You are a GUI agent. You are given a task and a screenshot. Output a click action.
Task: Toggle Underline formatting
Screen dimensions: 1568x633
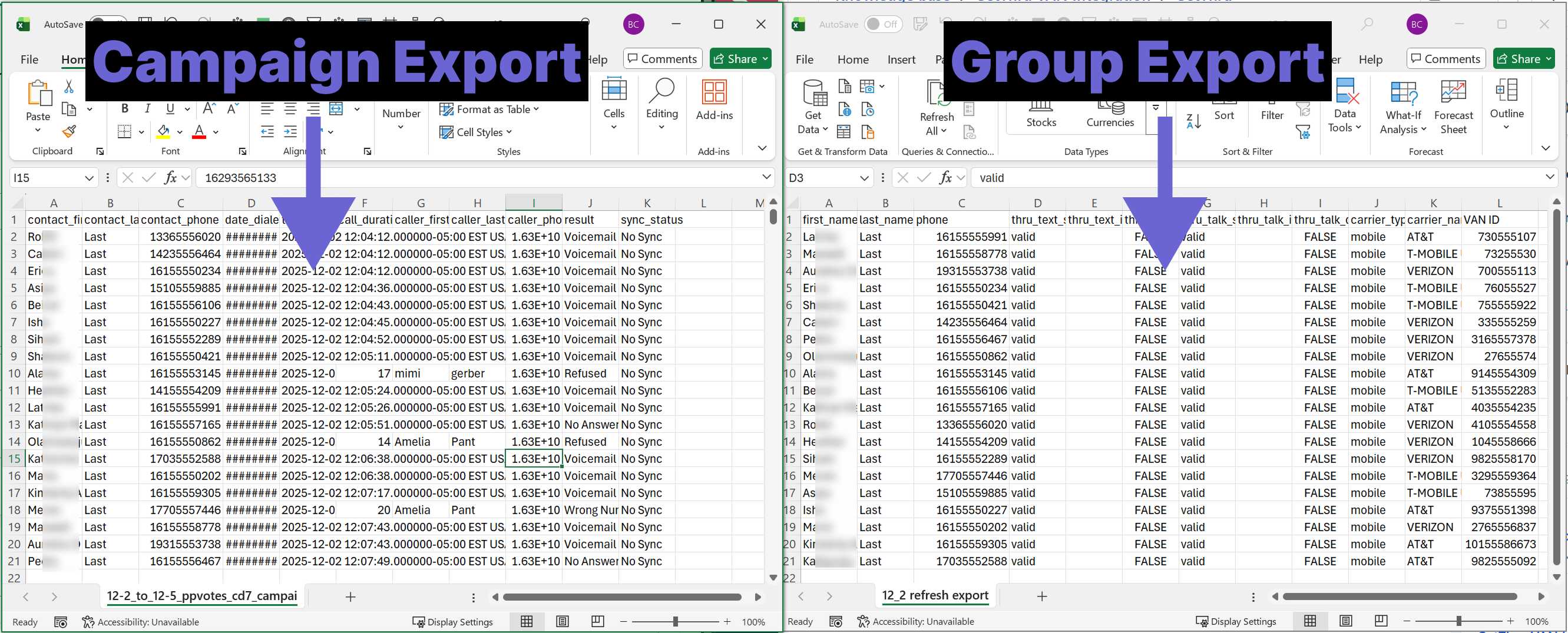[170, 109]
